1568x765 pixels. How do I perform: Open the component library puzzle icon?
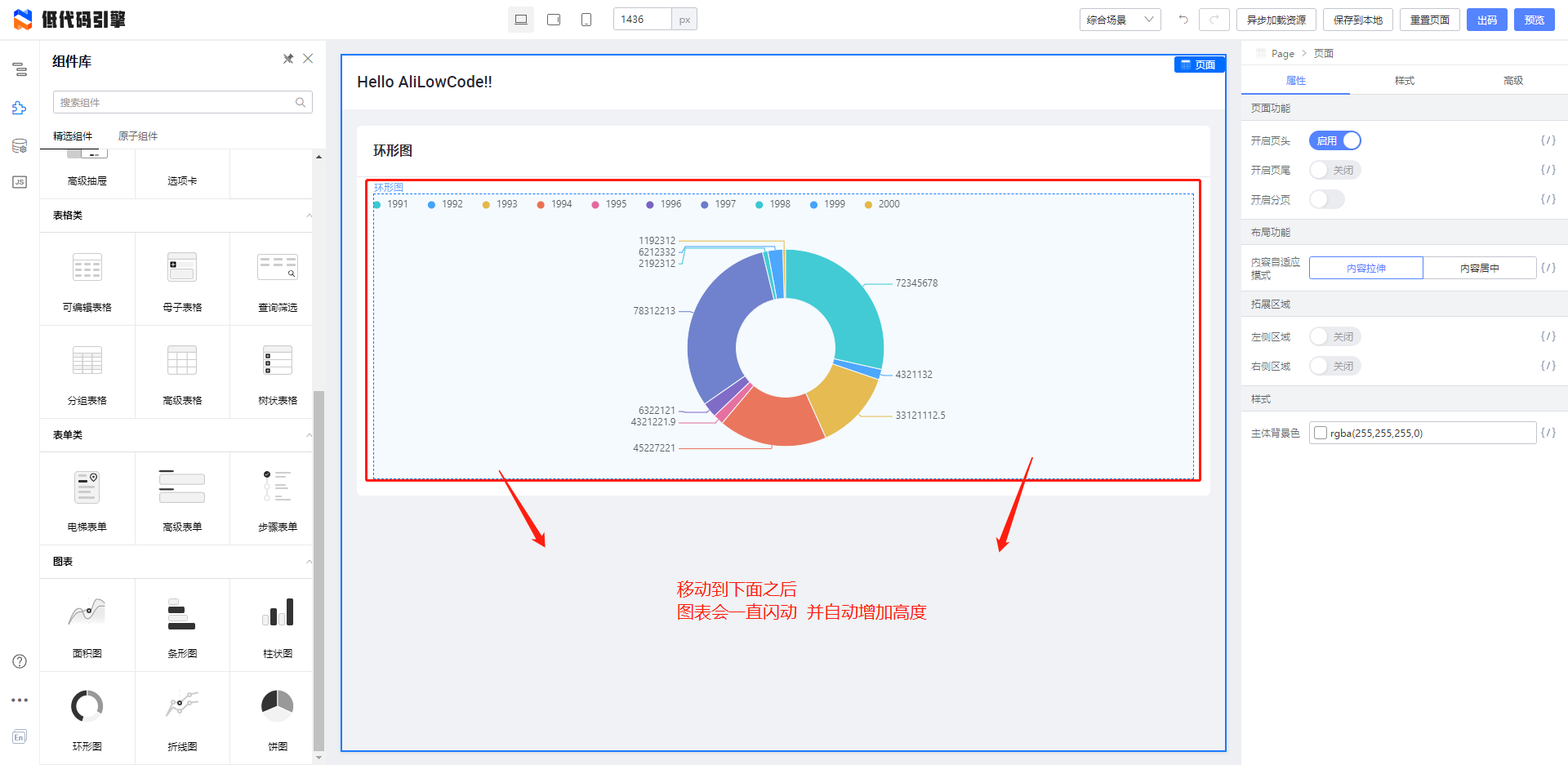pyautogui.click(x=20, y=108)
